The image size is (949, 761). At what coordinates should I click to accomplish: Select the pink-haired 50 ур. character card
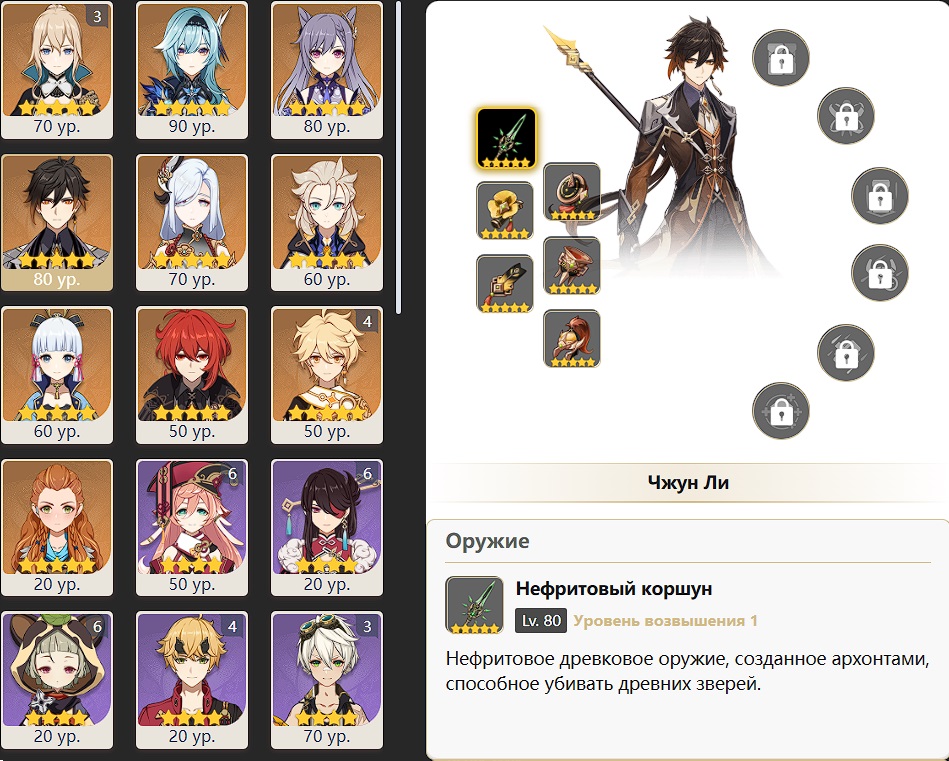click(192, 527)
